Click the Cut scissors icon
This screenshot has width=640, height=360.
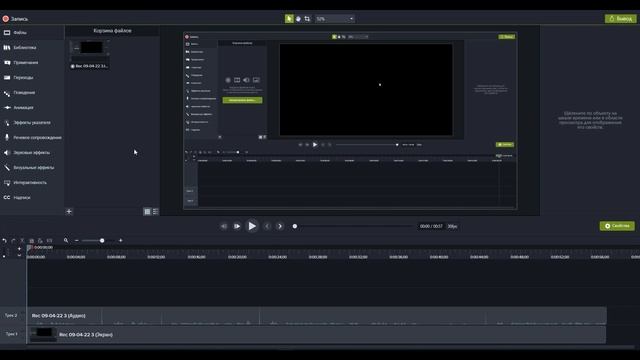(x=22, y=241)
